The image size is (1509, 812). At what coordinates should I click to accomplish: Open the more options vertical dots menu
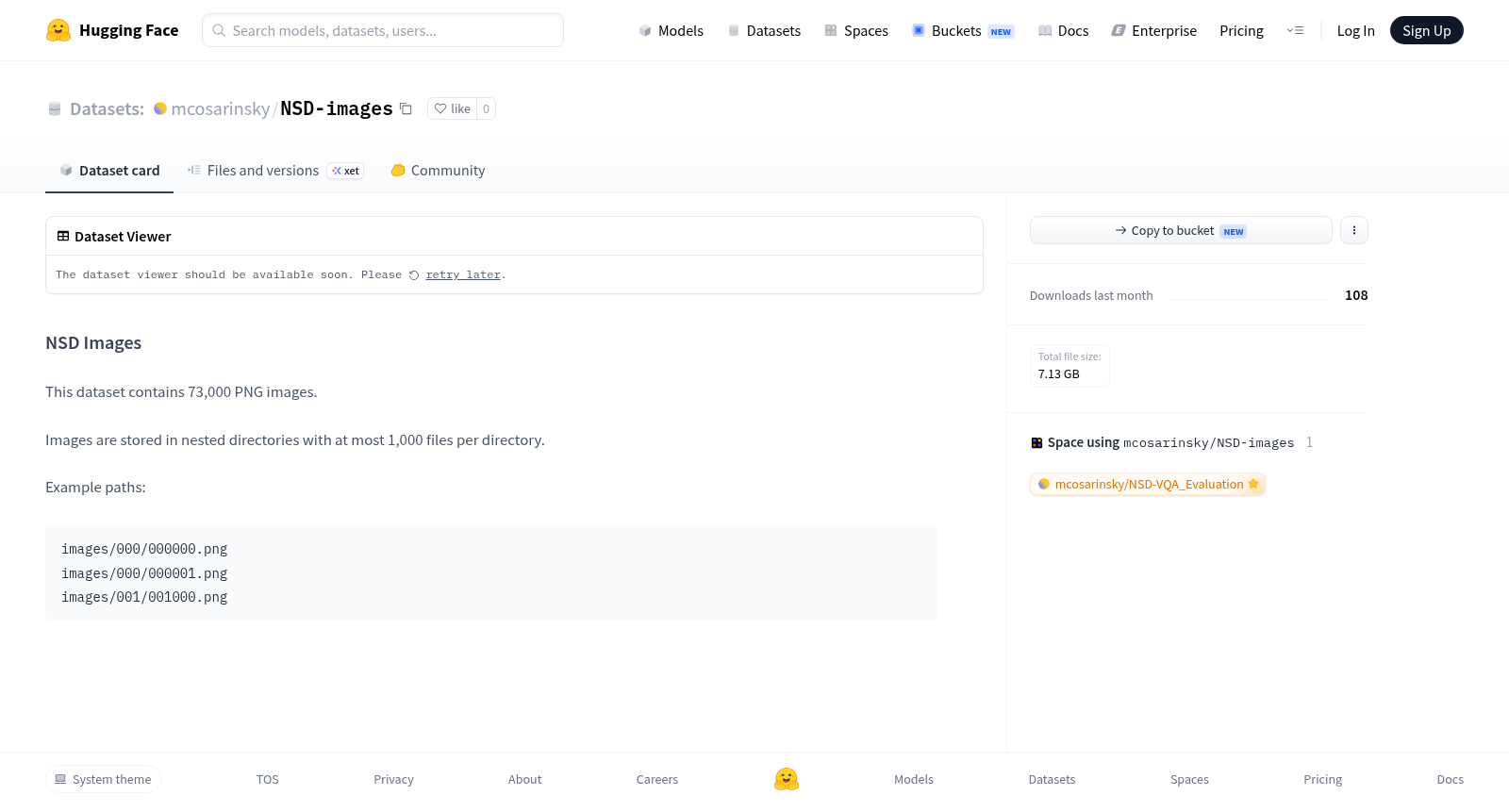pos(1353,230)
